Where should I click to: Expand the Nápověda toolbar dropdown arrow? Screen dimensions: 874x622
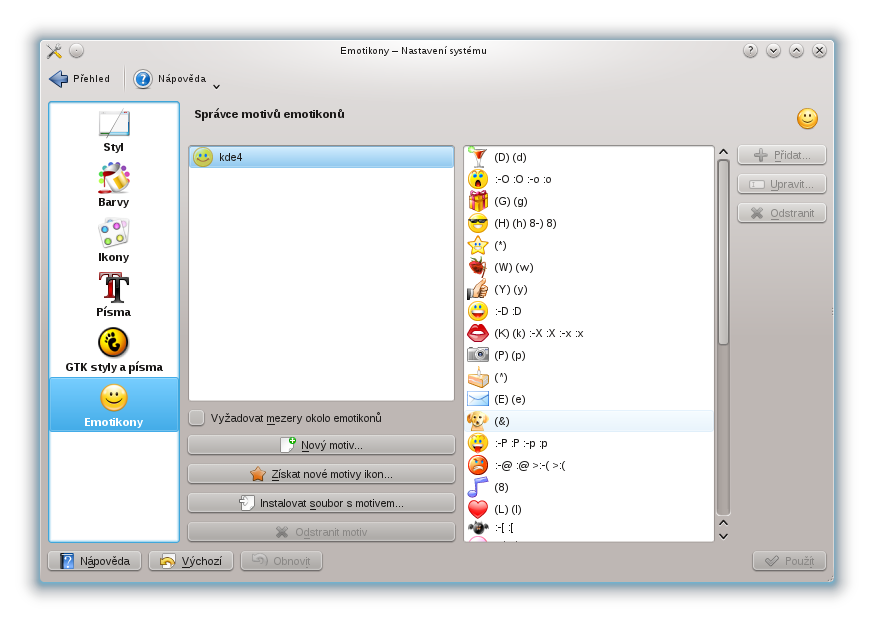click(x=217, y=86)
